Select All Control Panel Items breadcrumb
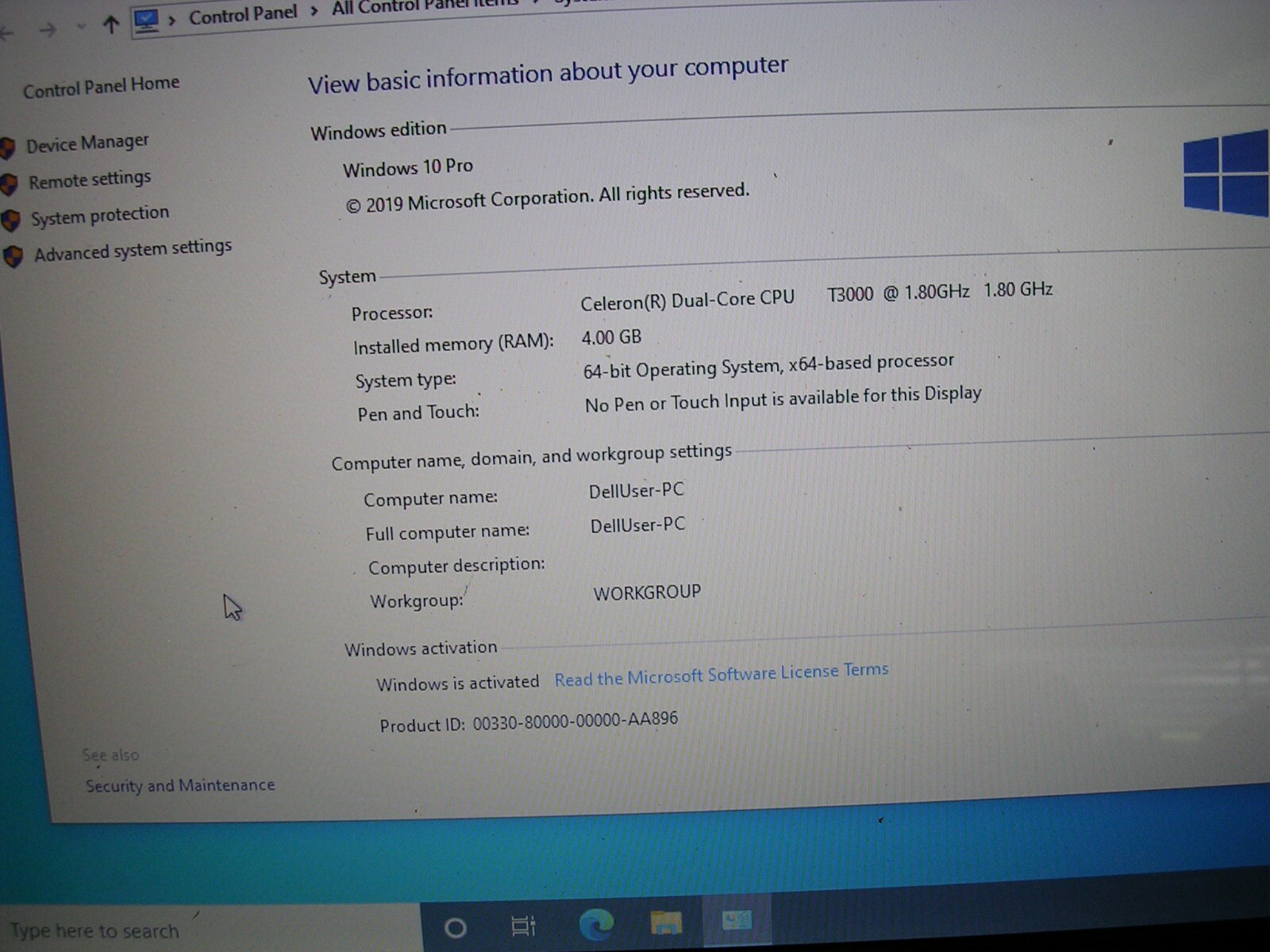Image resolution: width=1270 pixels, height=952 pixels. click(425, 5)
